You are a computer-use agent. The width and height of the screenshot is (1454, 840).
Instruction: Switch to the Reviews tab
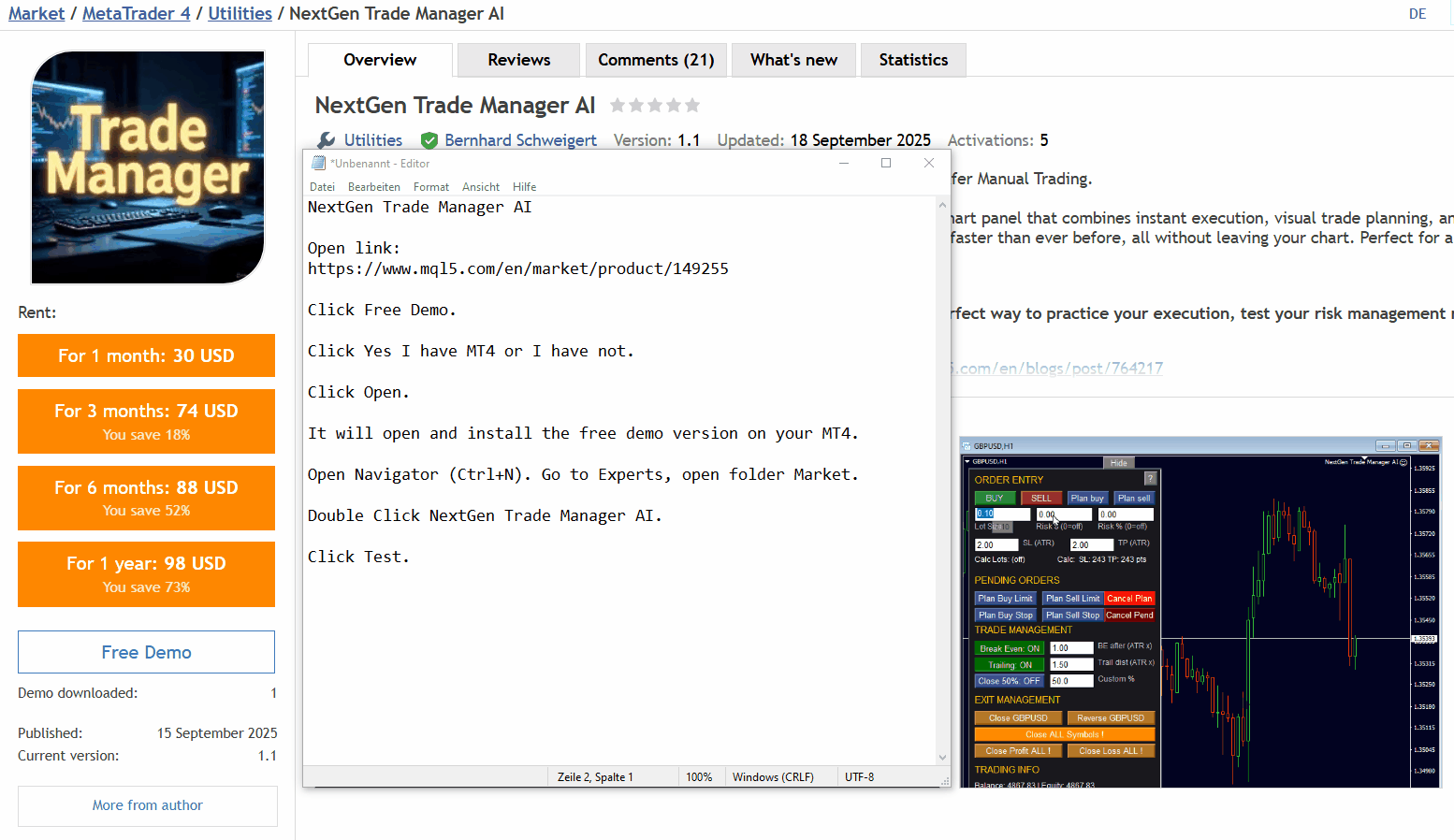point(519,60)
